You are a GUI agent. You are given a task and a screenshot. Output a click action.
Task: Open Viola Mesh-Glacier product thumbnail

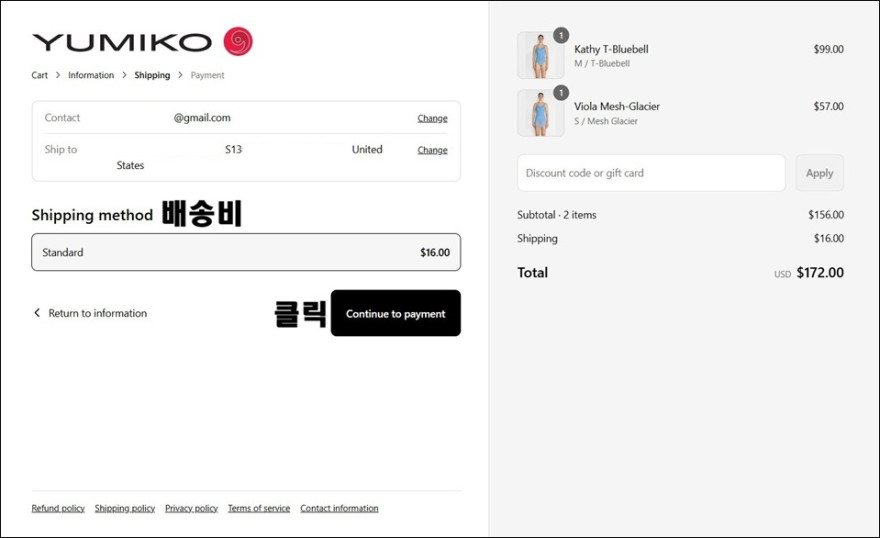(540, 113)
